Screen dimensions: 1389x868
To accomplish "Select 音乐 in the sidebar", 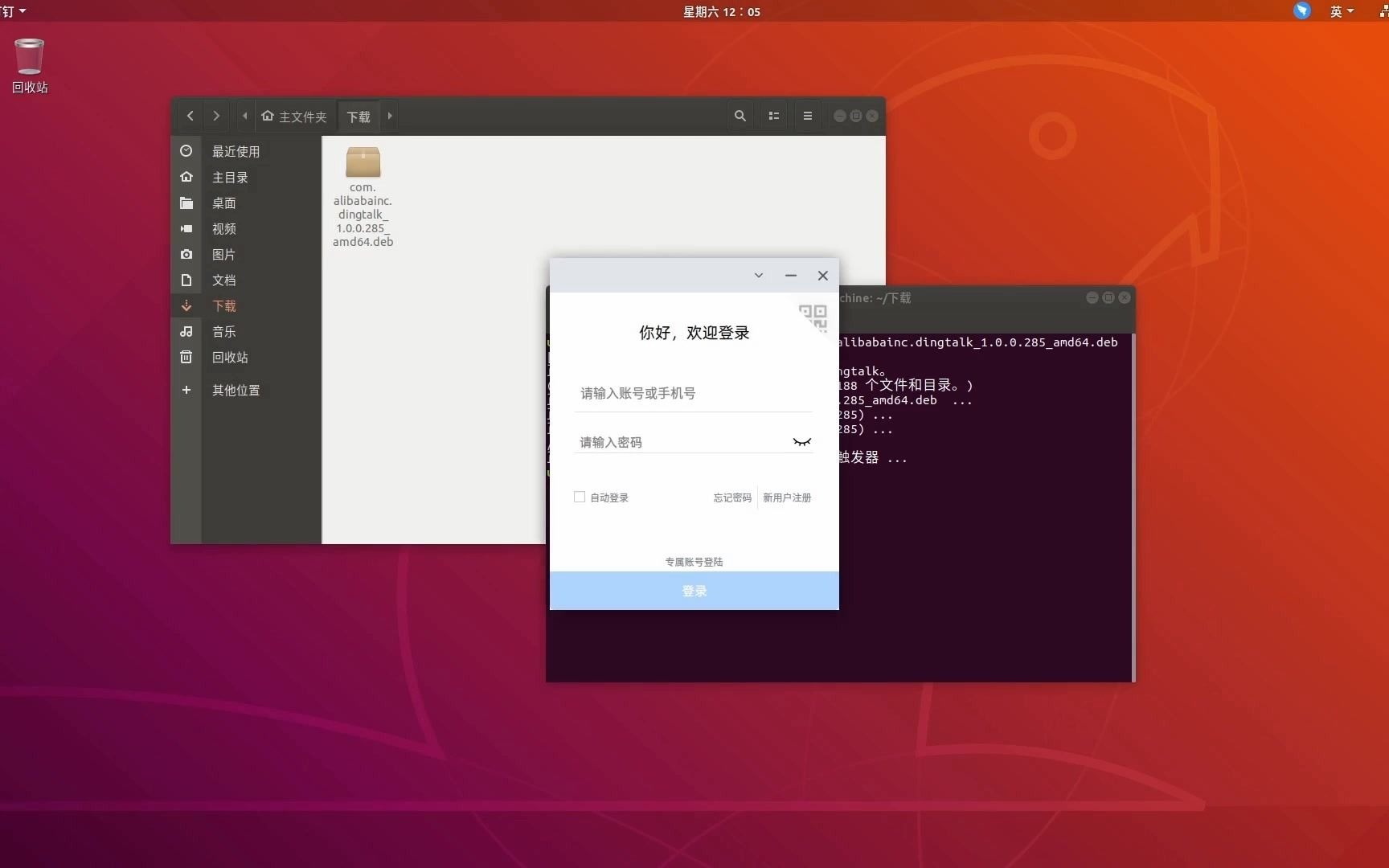I will [246, 331].
